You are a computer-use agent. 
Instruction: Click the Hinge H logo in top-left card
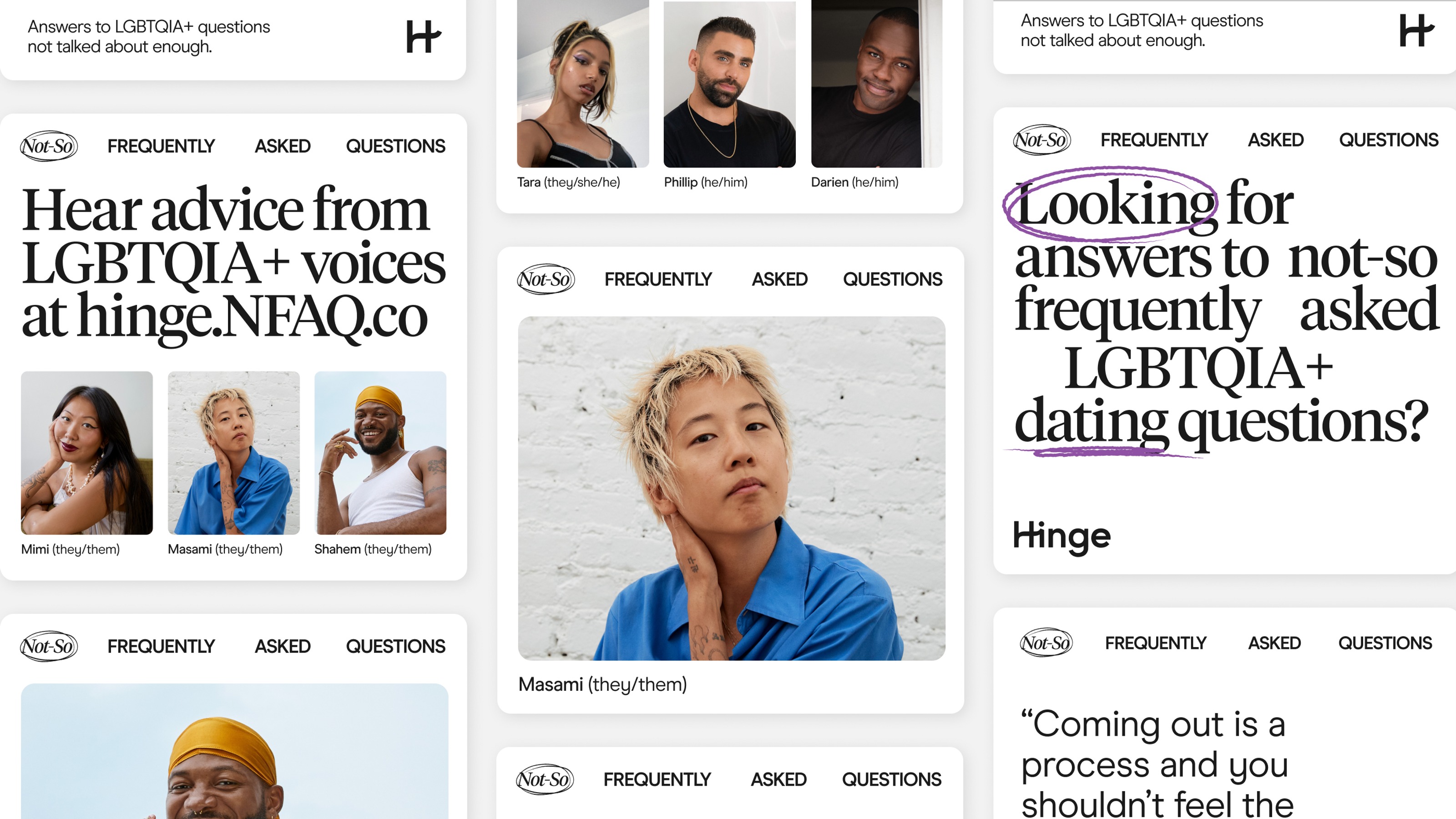pyautogui.click(x=423, y=37)
